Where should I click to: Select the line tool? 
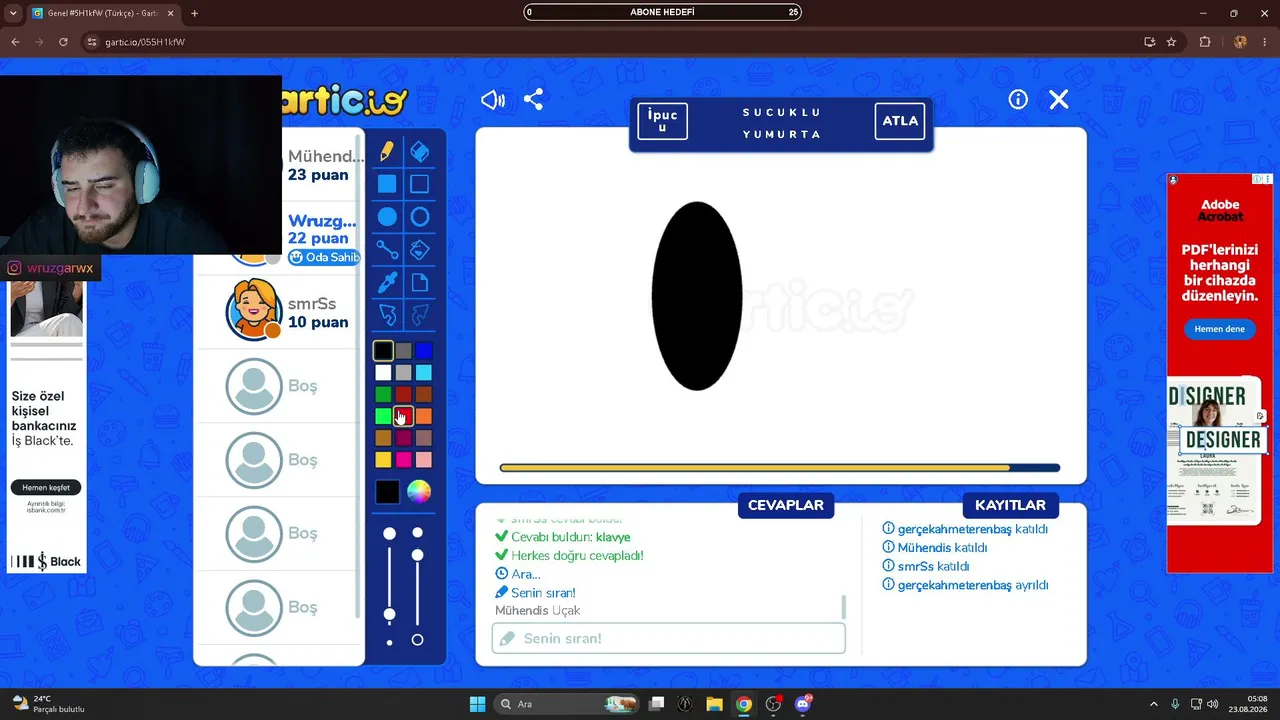(387, 250)
